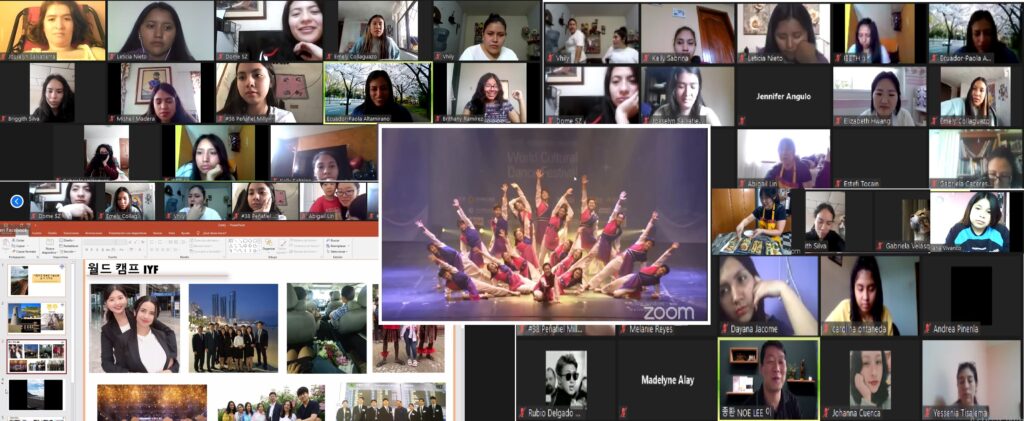Click muted mic icon beside Carolina ontaneda
Image resolution: width=1024 pixels, height=421 pixels.
(x=827, y=329)
